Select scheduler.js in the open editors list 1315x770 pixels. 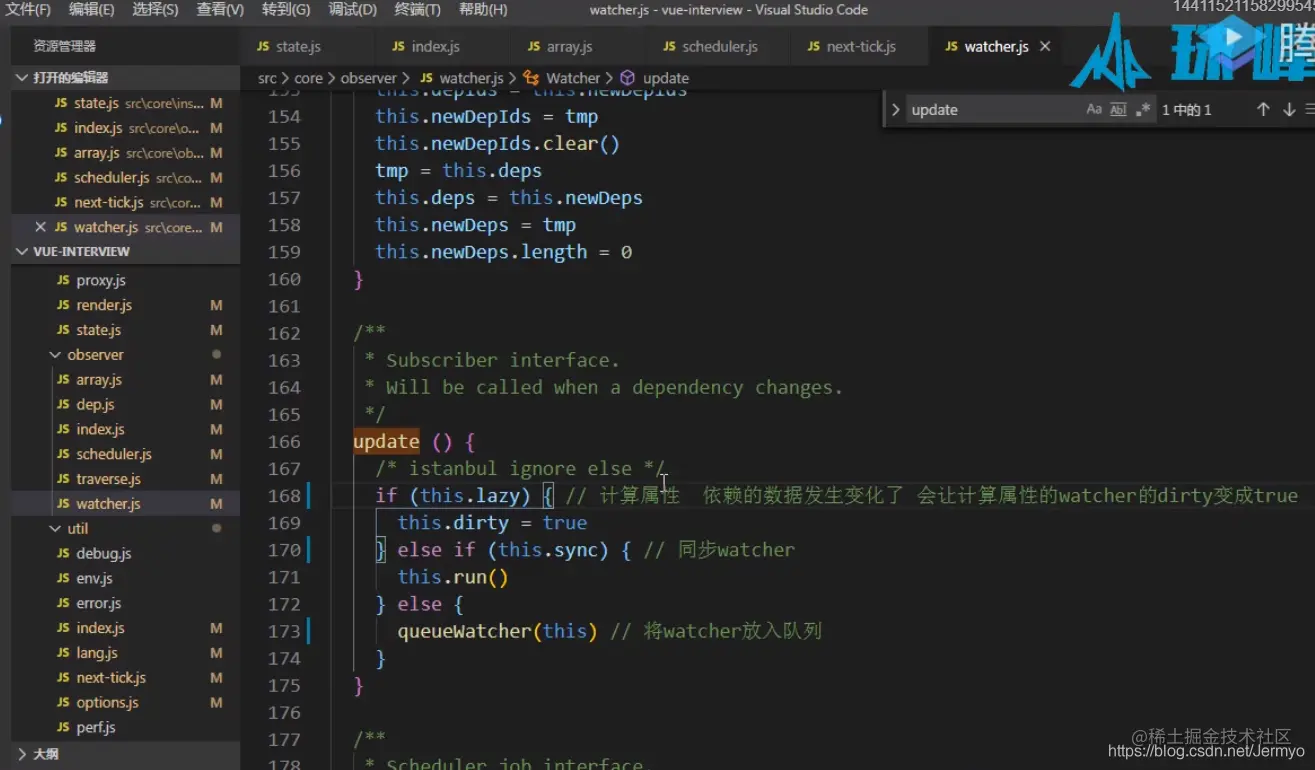(125, 178)
